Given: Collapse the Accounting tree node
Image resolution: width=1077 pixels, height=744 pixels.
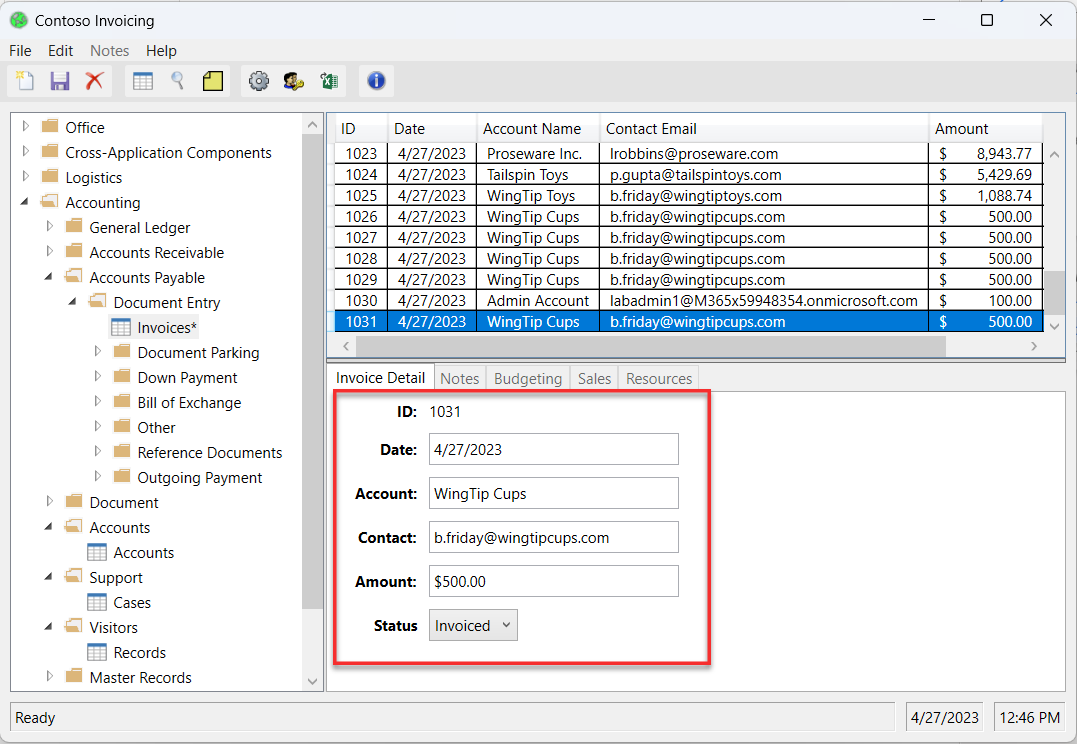Looking at the screenshot, I should pyautogui.click(x=26, y=202).
